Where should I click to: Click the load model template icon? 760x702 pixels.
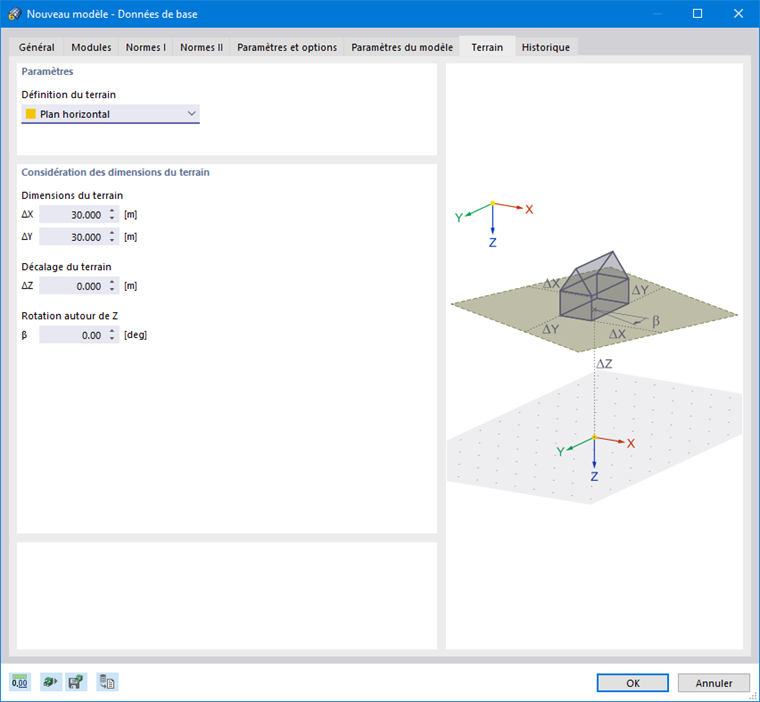[x=50, y=682]
